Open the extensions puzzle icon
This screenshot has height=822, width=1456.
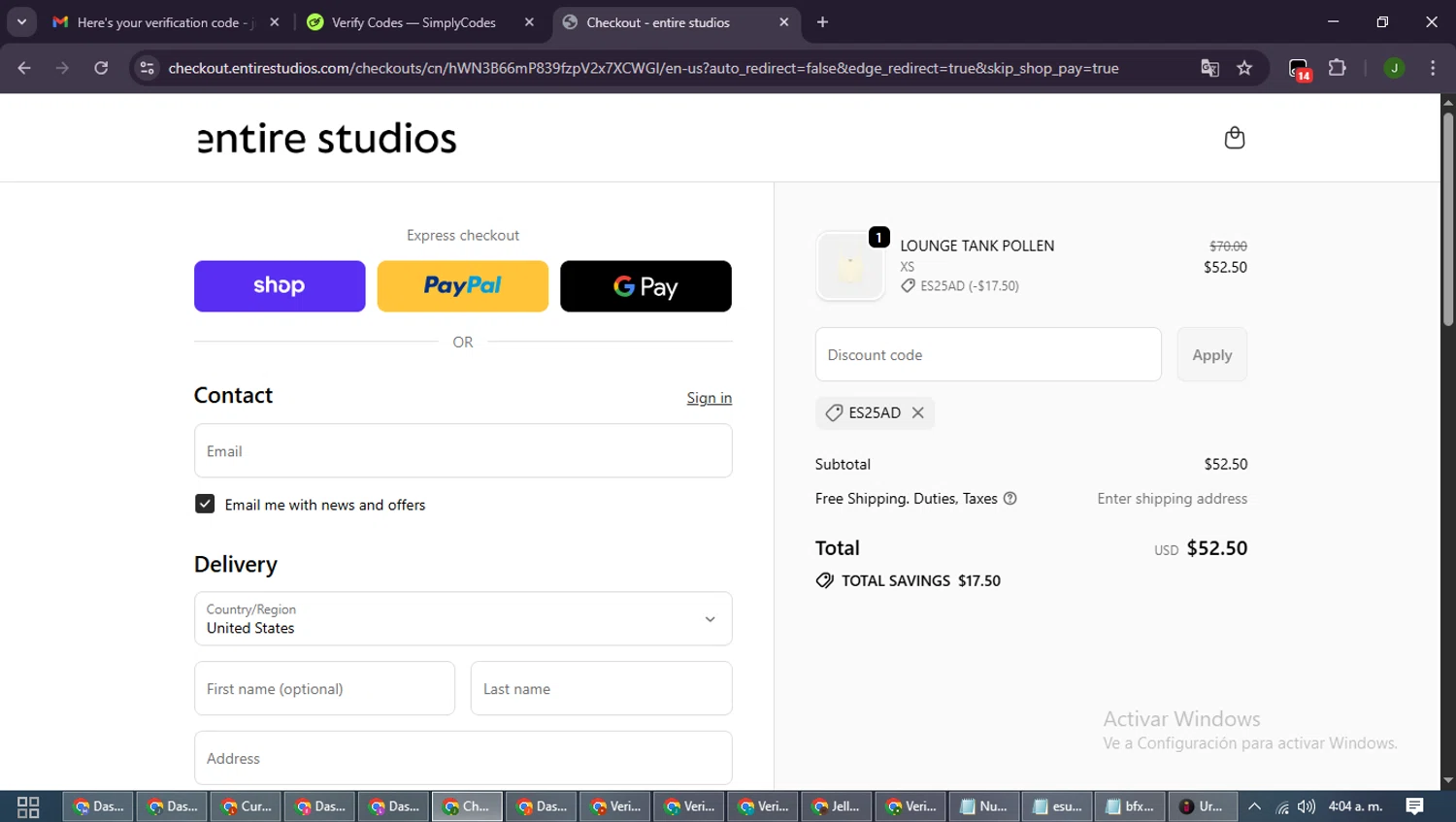(1338, 68)
